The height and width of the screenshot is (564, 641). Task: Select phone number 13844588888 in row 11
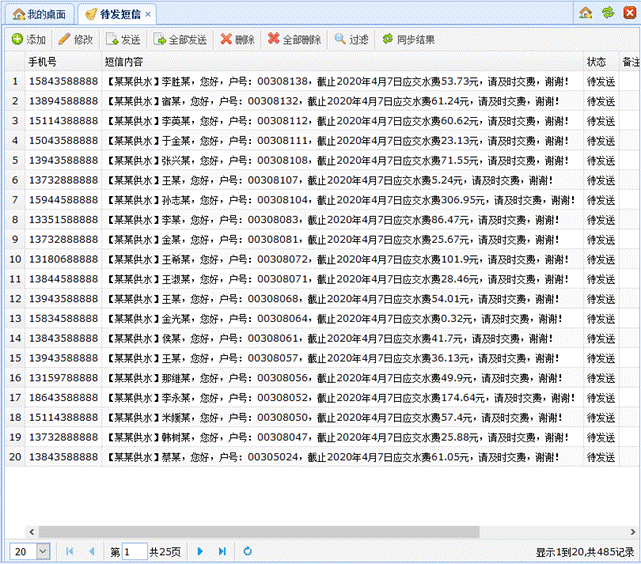point(63,279)
